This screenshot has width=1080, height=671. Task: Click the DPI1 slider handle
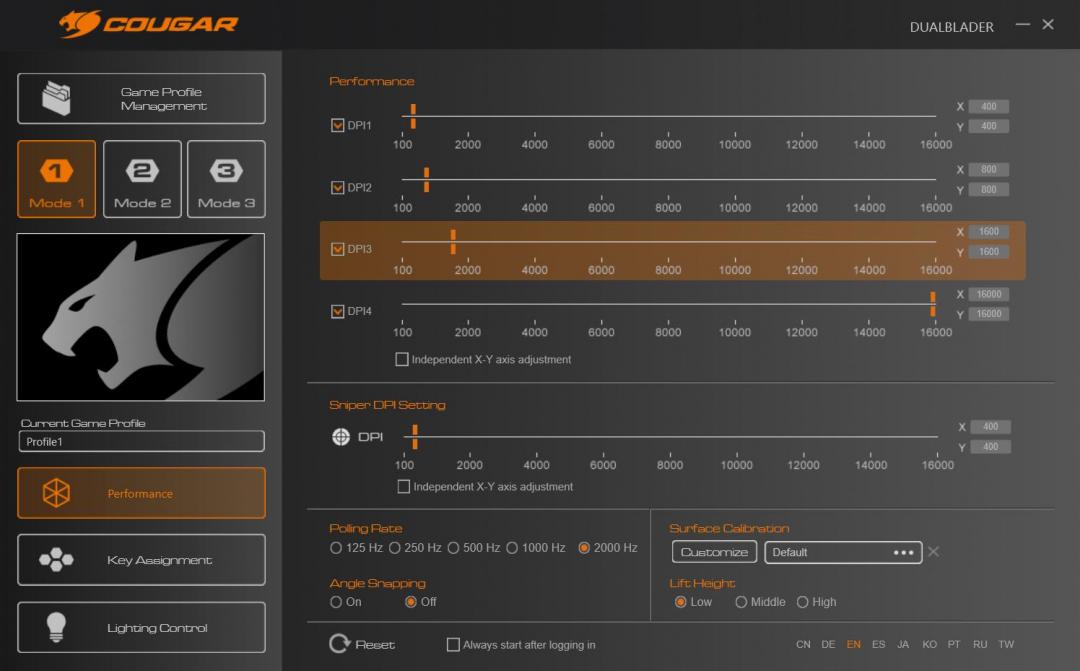[413, 116]
